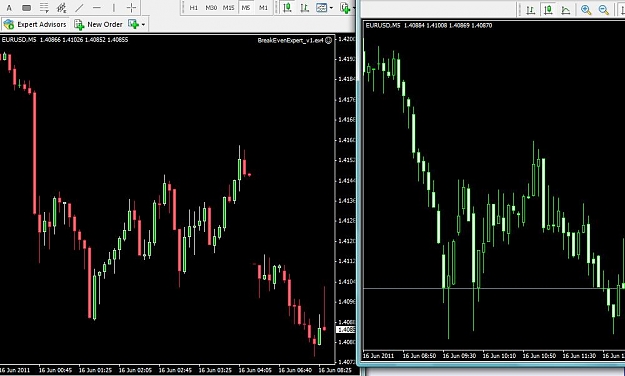Click '16 Jun 11:30' on right time axis
625x376 pixels.
[x=579, y=355]
